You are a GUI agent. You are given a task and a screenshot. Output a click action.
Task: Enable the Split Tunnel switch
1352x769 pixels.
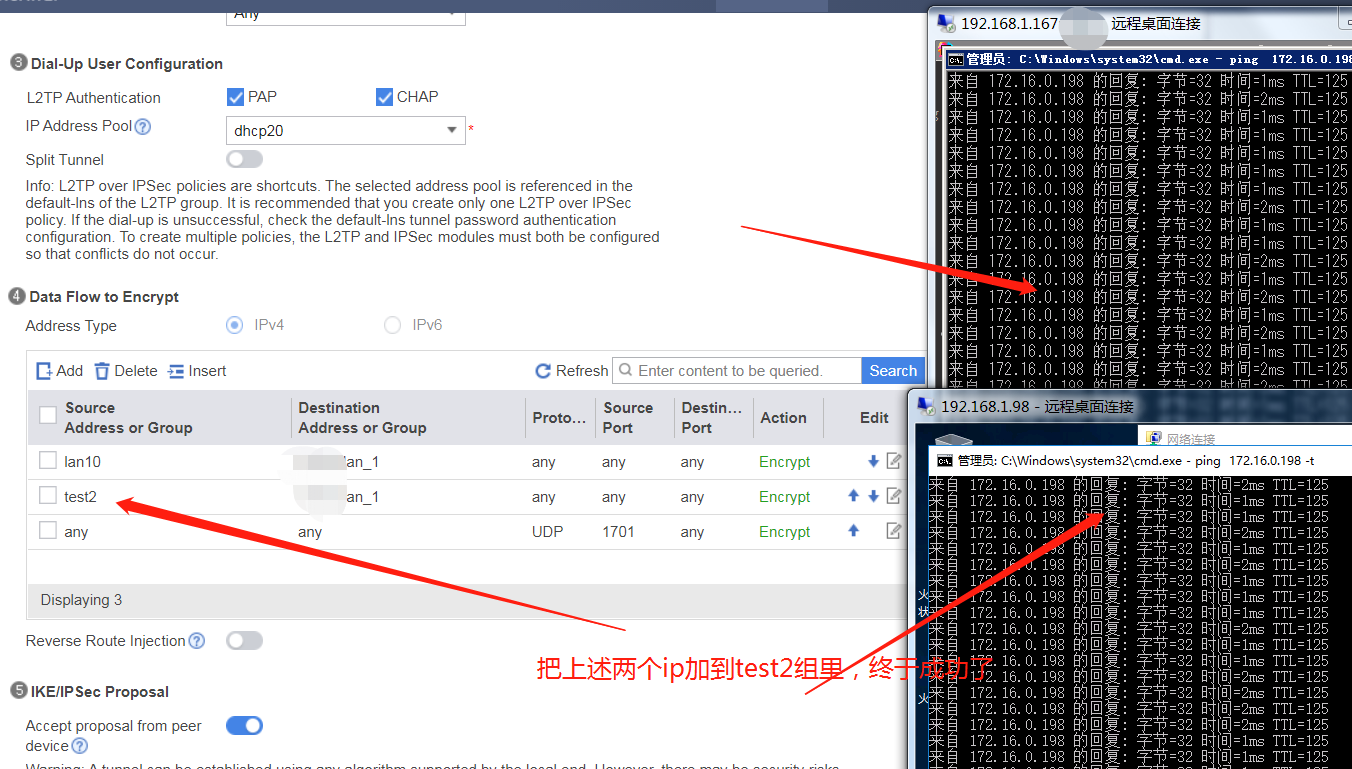coord(244,159)
